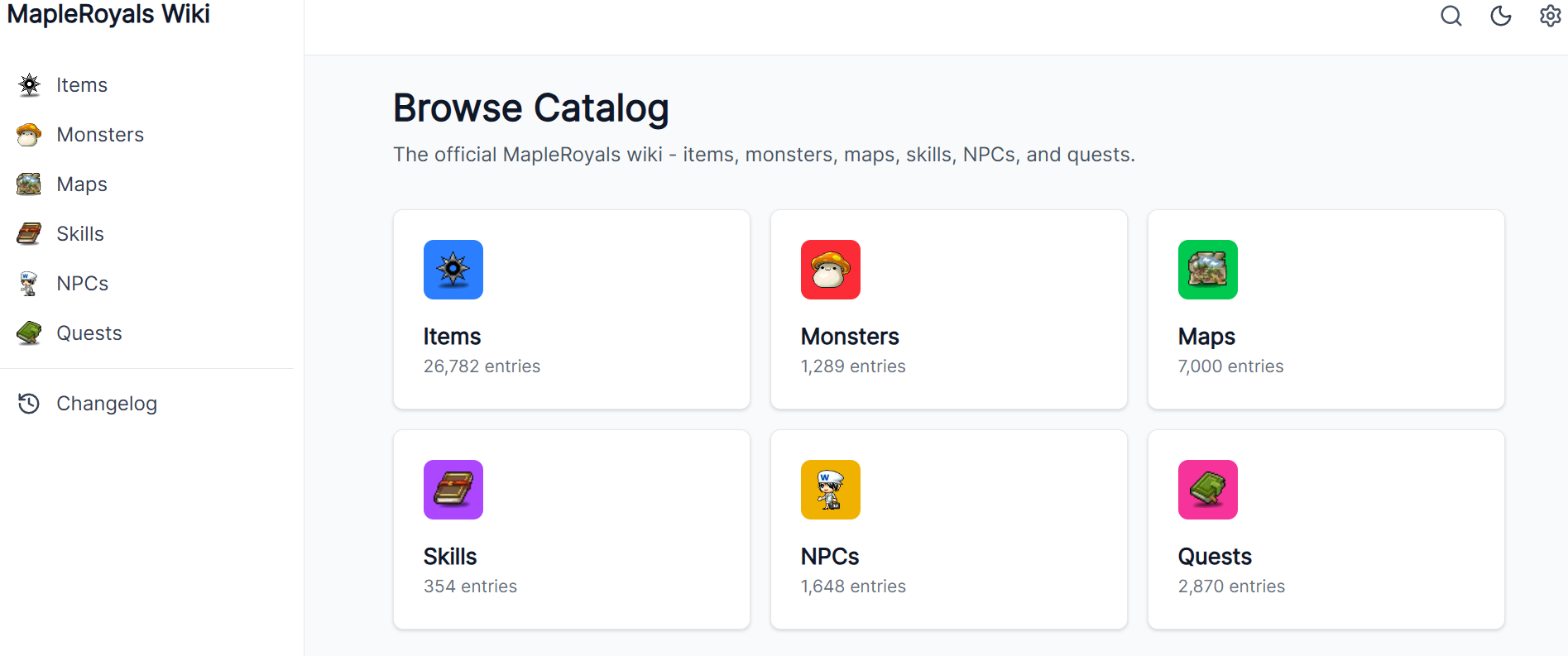Click the green Maps card icon

tap(1208, 270)
